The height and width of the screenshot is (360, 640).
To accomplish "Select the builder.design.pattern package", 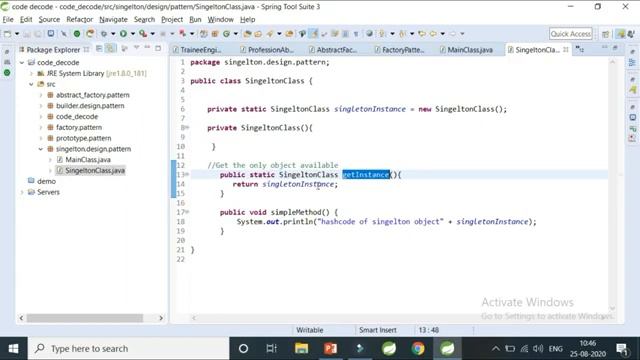I will coord(90,106).
